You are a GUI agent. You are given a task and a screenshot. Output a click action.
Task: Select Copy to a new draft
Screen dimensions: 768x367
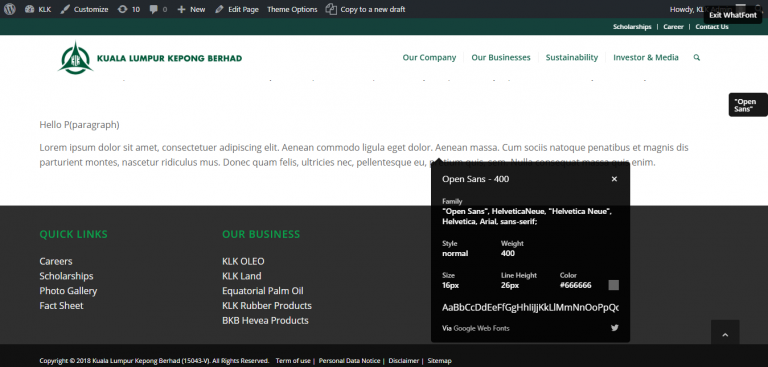pos(366,9)
